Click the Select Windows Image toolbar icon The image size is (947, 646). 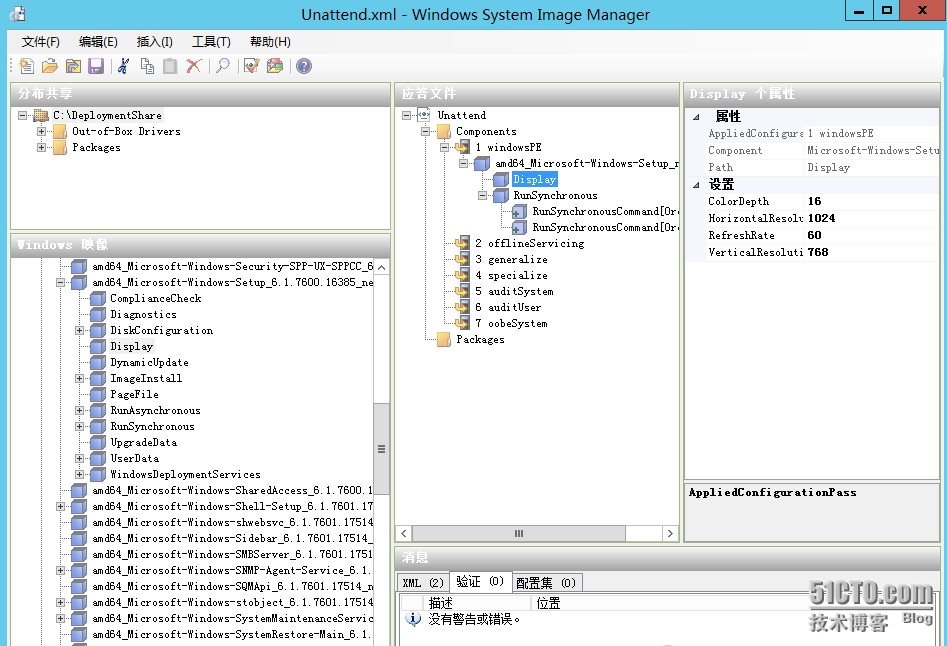(73, 66)
